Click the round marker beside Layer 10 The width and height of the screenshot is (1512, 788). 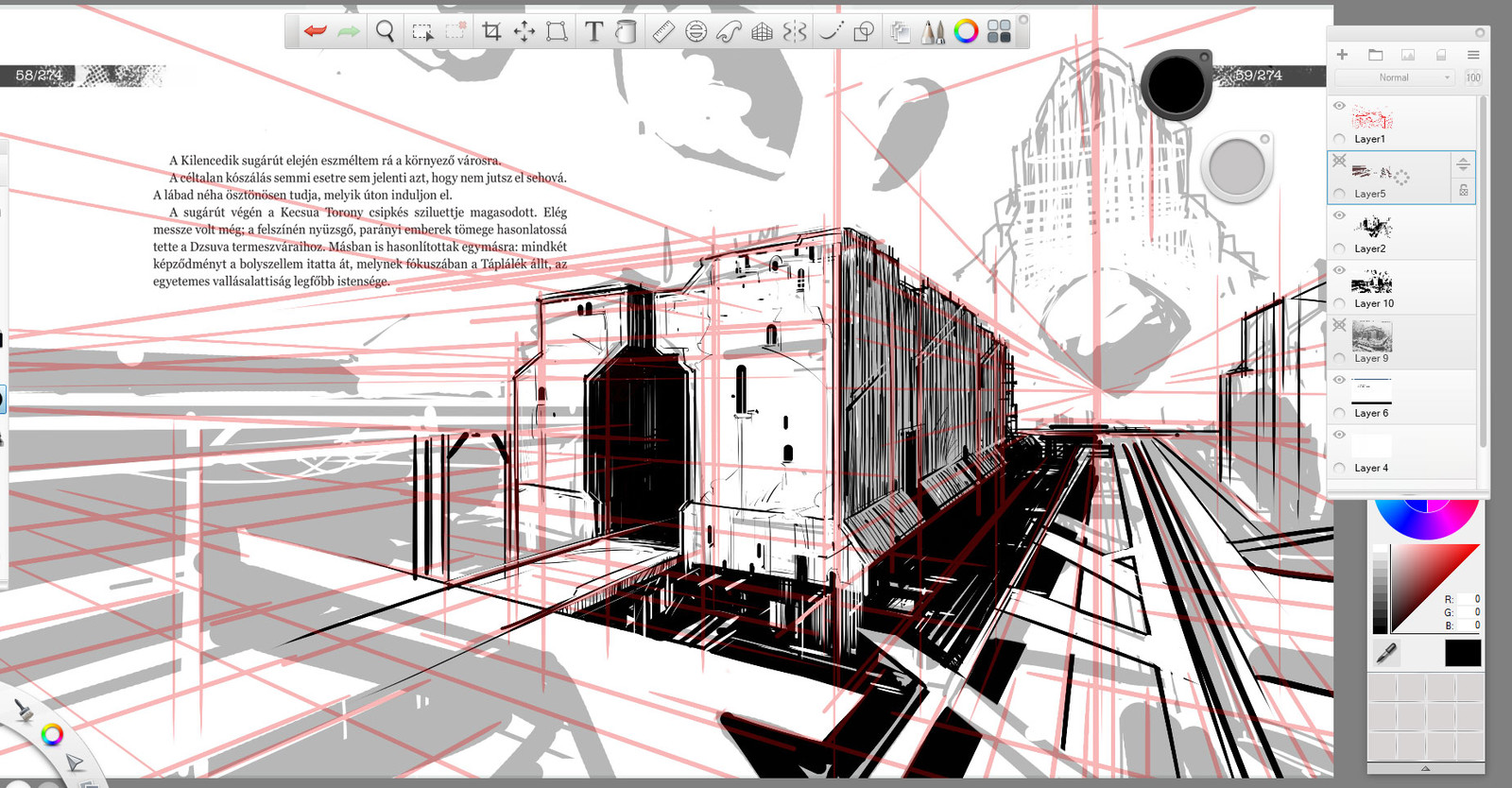click(1339, 303)
